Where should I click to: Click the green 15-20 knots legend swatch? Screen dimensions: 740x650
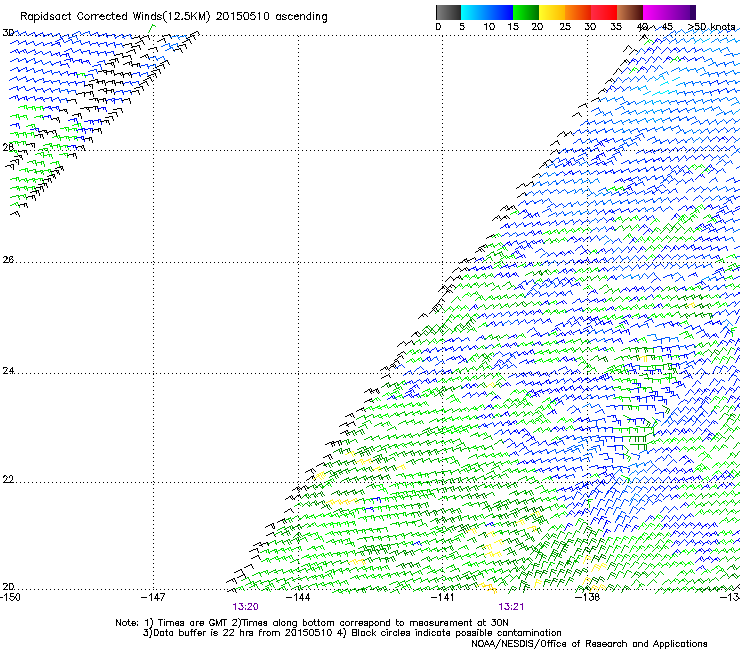click(526, 12)
